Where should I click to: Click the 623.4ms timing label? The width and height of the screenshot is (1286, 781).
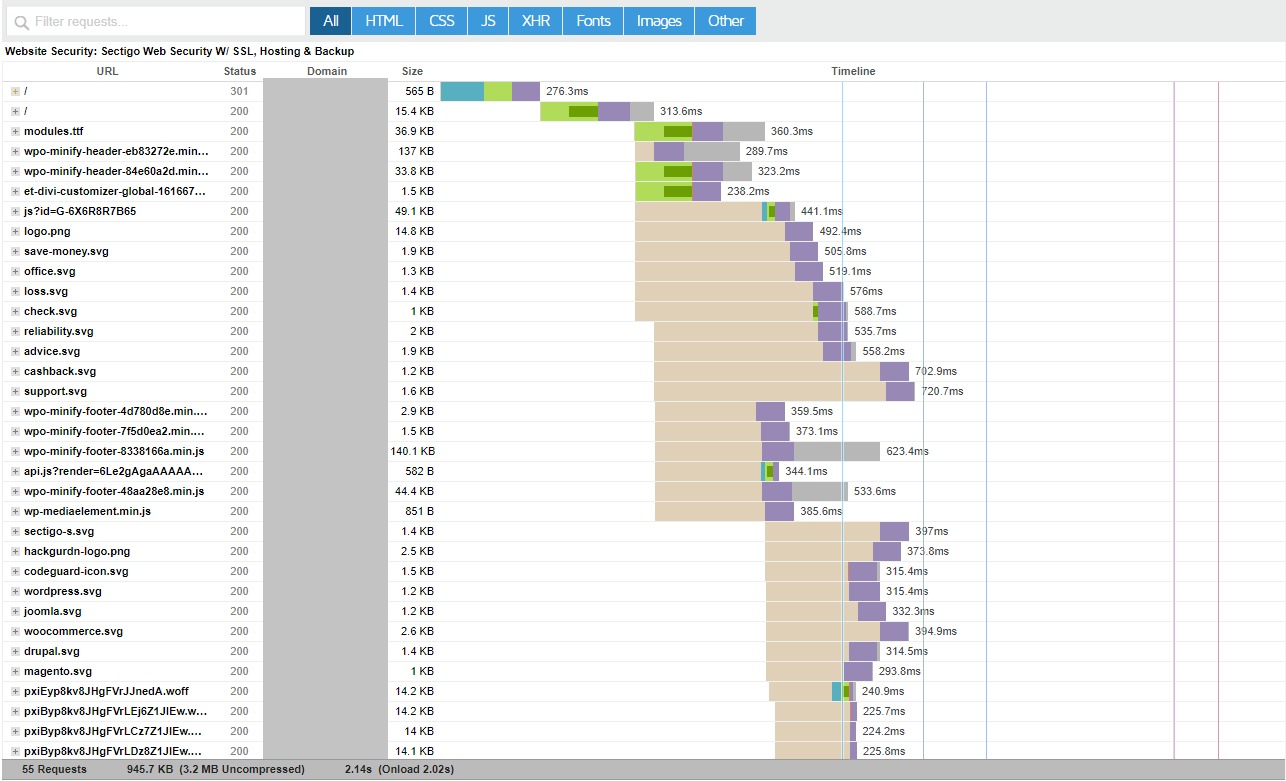[x=907, y=451]
